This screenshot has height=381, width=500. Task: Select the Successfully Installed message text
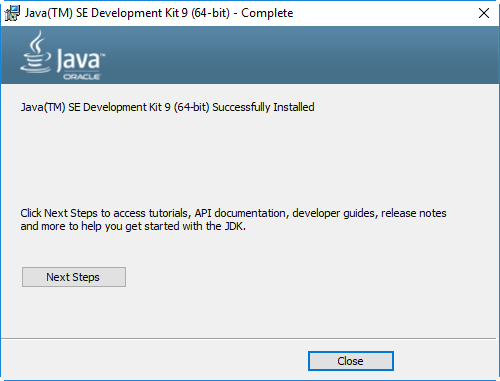coord(167,107)
